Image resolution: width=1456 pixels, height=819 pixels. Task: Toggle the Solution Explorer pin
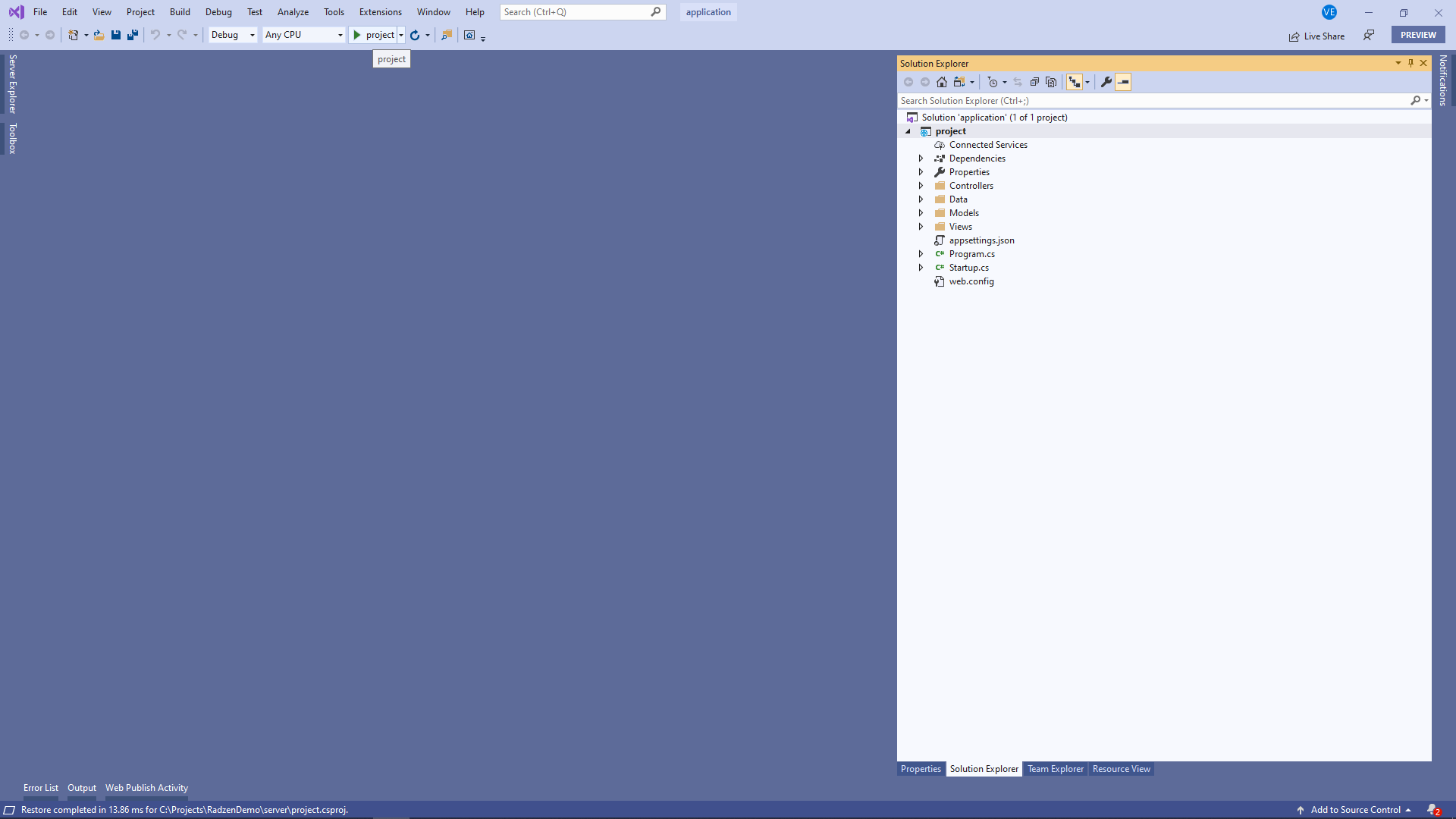(x=1410, y=63)
